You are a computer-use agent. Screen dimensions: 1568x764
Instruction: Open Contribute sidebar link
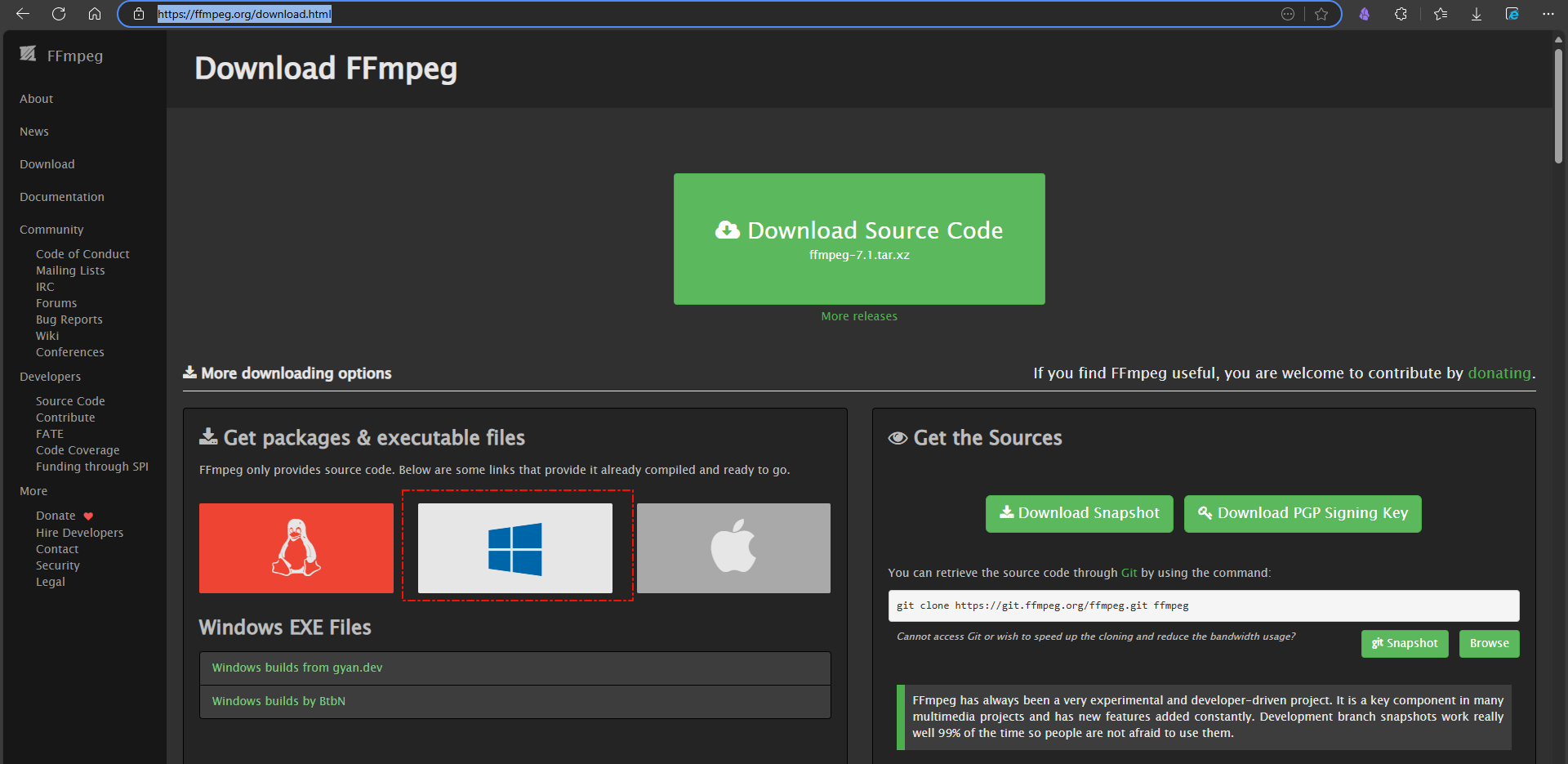coord(65,418)
